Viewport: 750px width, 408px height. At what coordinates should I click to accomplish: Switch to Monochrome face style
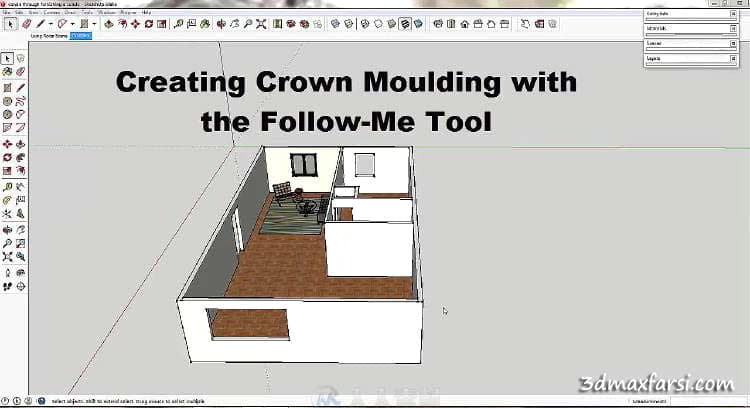point(418,23)
